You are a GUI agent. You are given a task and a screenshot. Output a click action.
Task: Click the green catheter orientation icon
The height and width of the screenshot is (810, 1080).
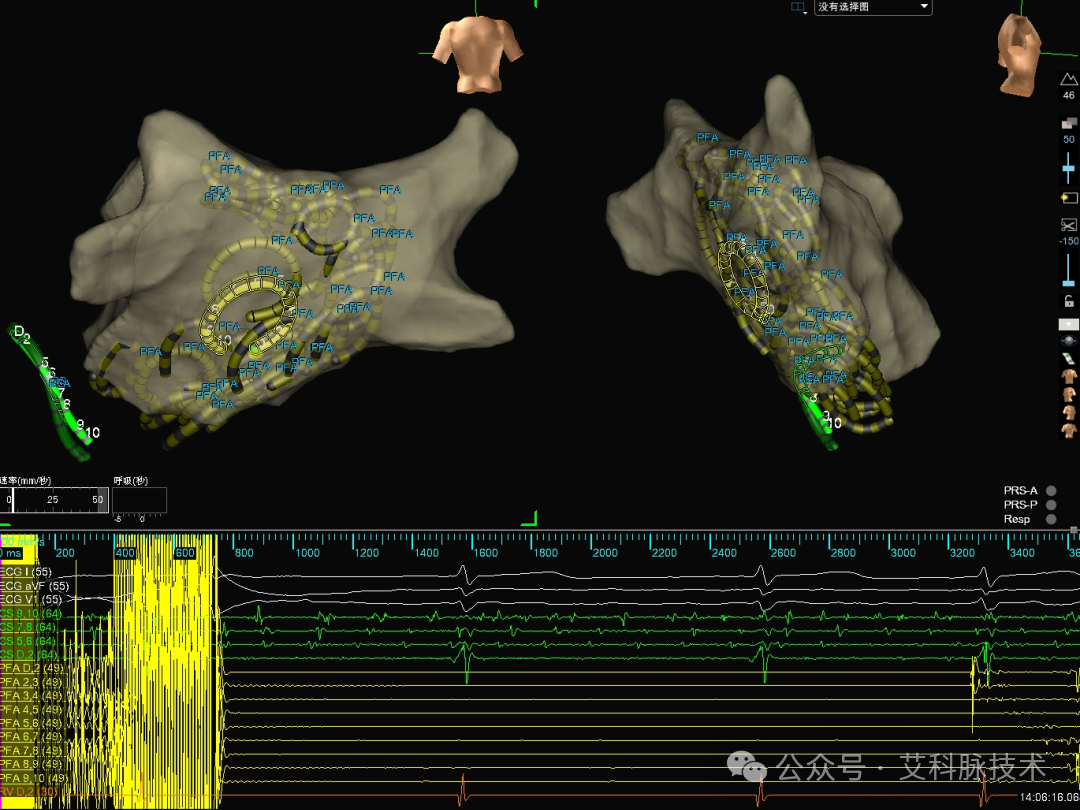pos(1068,358)
